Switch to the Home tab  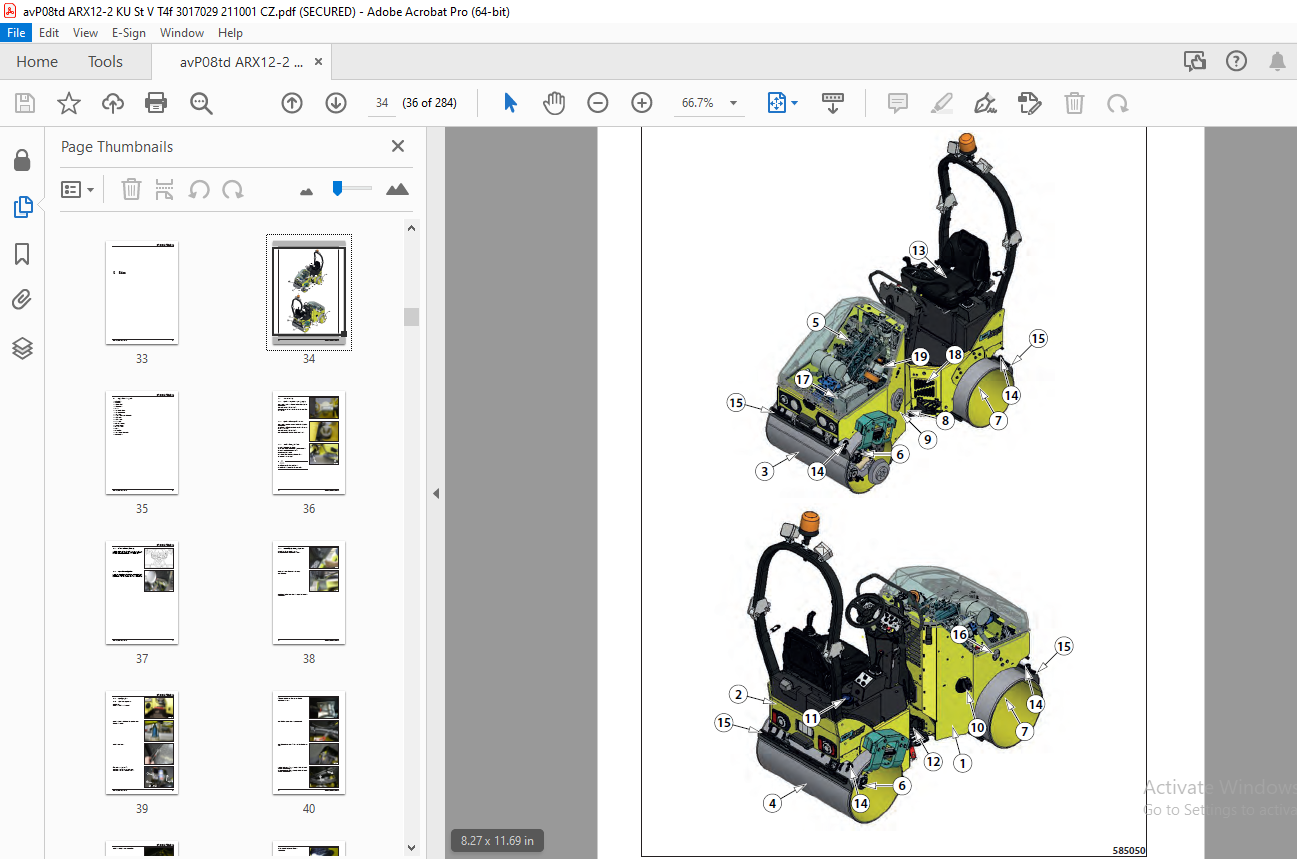click(x=37, y=61)
